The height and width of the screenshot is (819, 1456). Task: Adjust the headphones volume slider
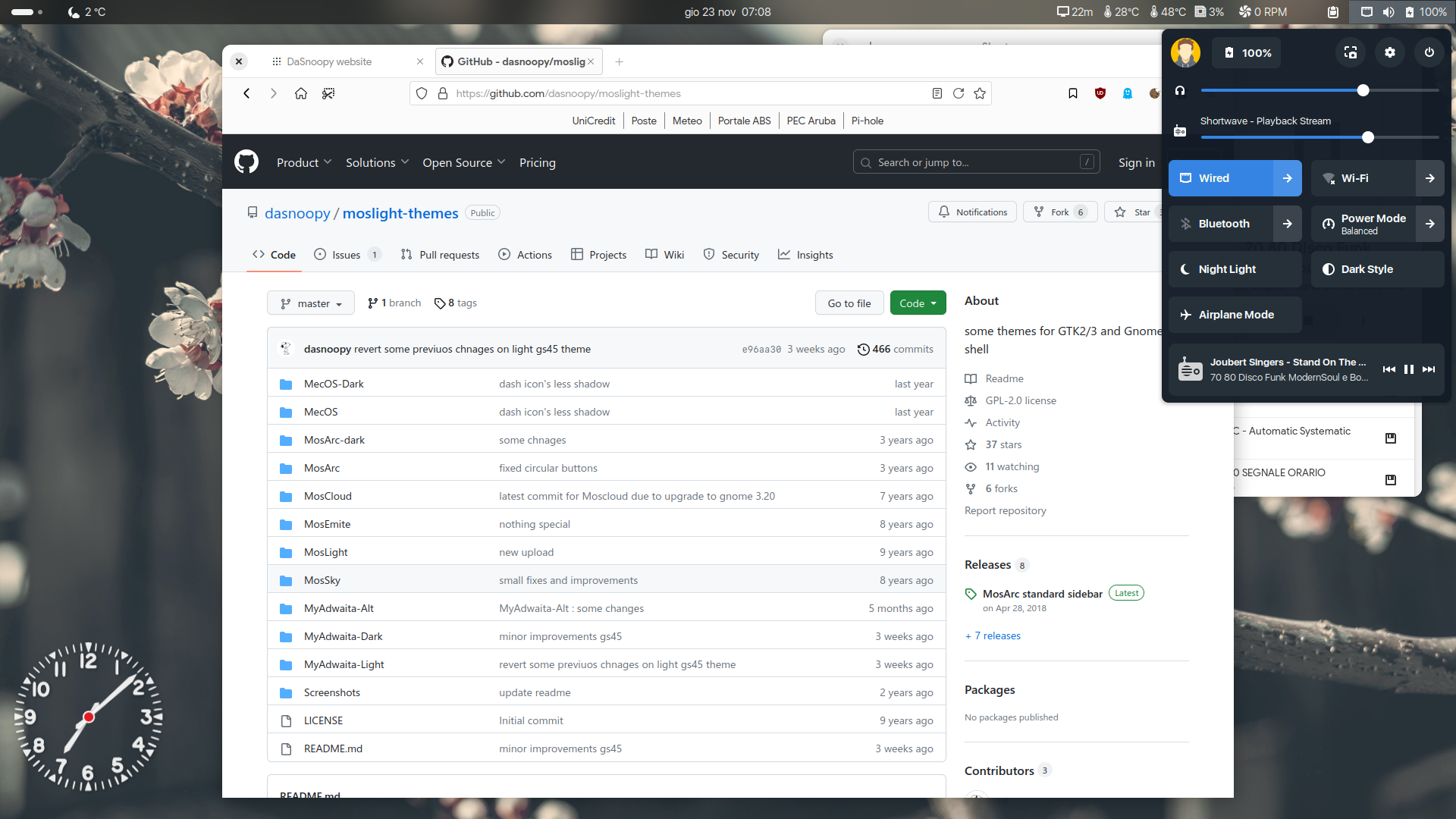coord(1319,90)
